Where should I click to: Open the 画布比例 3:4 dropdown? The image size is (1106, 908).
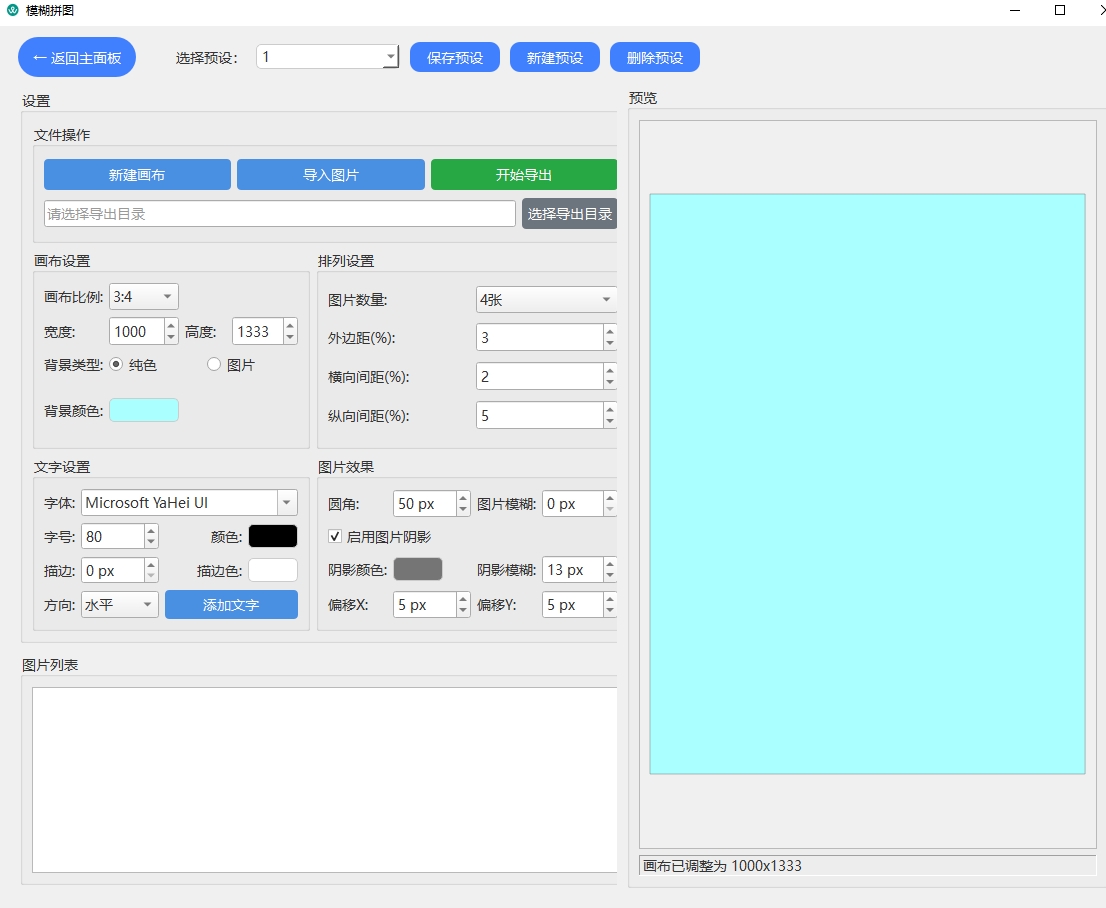[144, 296]
